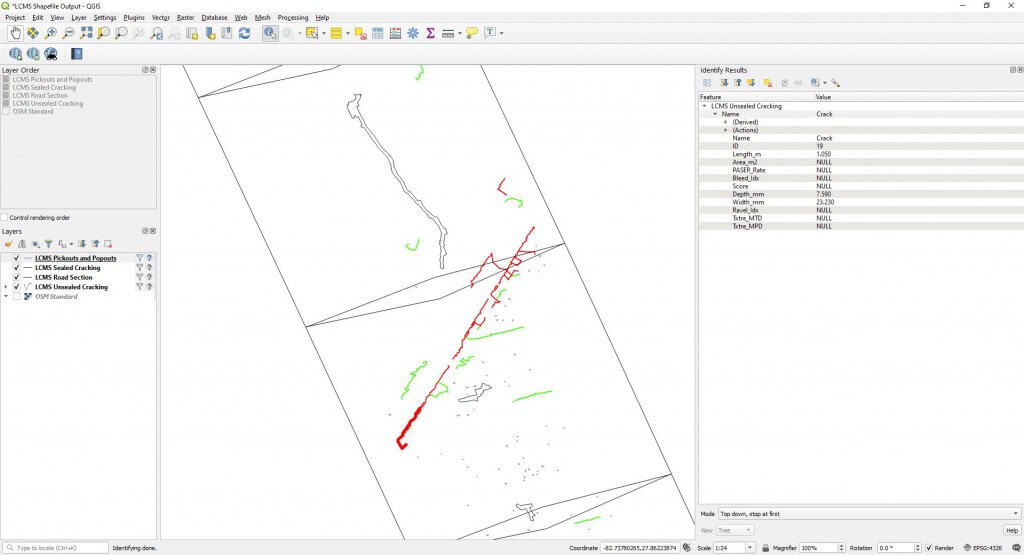Click the Pan Map to Selection tool
The image size is (1024, 555).
tap(33, 33)
